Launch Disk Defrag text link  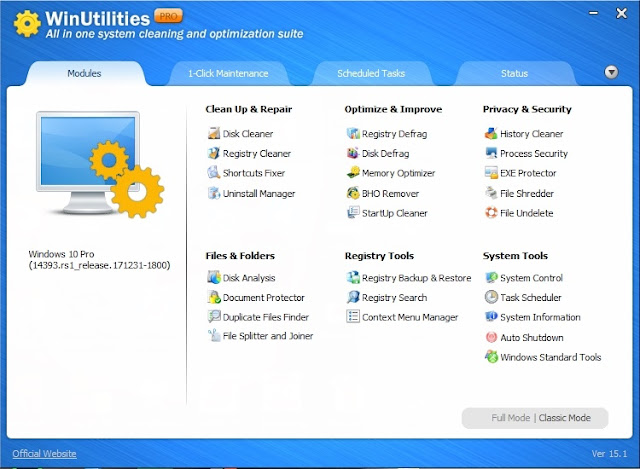pyautogui.click(x=385, y=153)
